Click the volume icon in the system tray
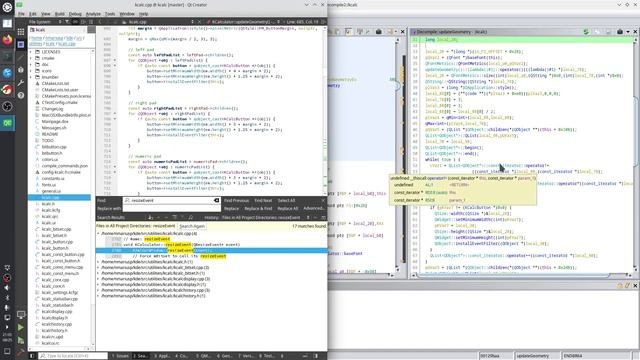Screen dimensions: 640x360 pyautogui.click(x=7, y=288)
